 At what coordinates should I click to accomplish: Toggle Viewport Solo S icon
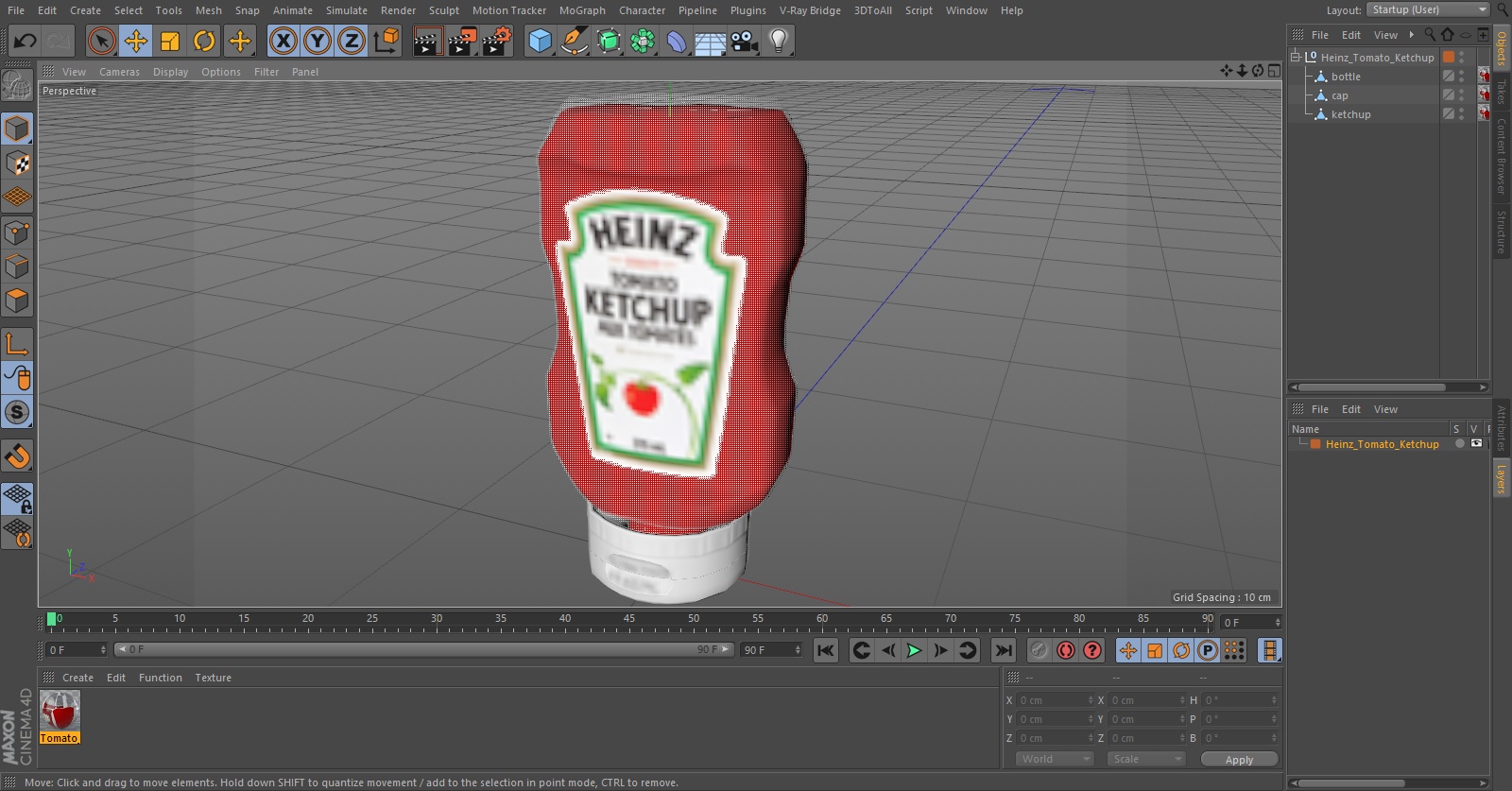pos(17,412)
